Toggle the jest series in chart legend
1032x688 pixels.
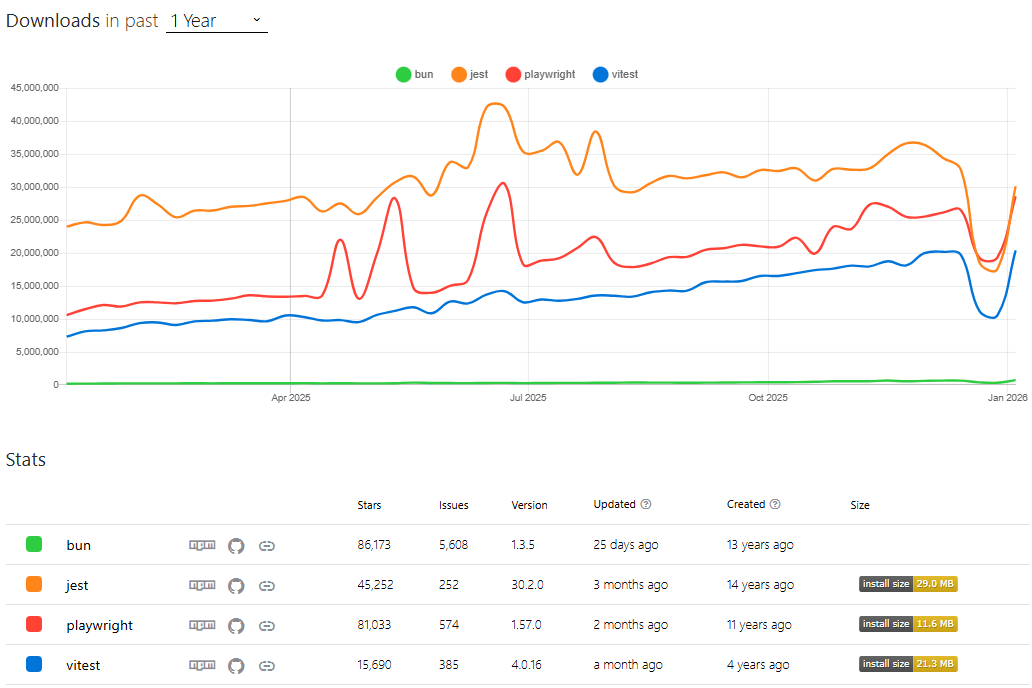point(469,74)
